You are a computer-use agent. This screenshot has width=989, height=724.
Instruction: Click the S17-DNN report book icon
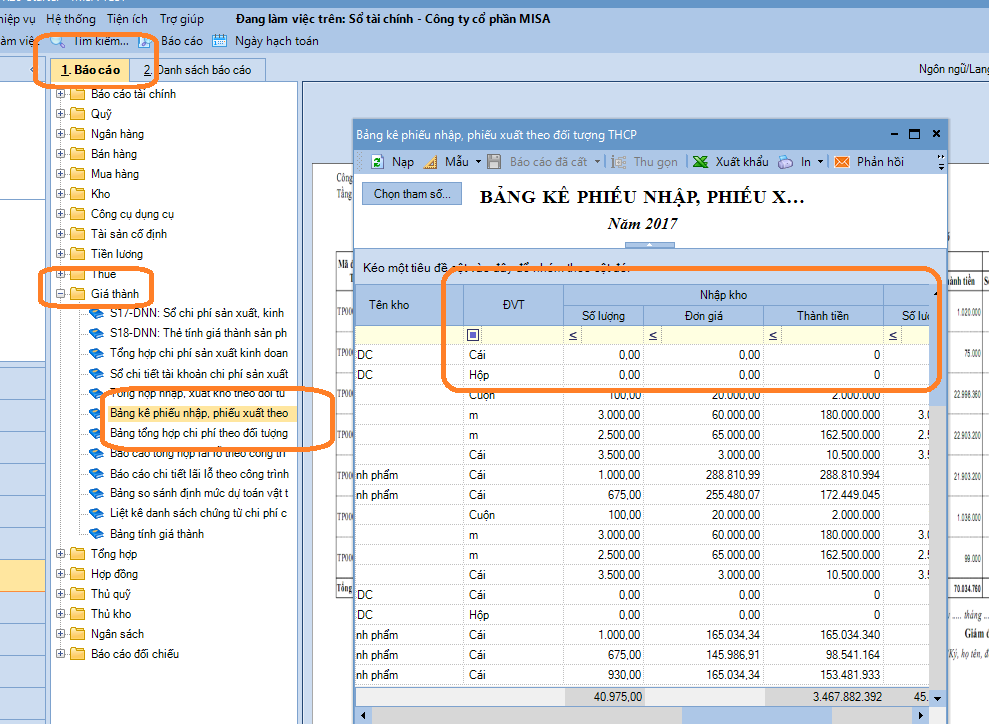(x=96, y=313)
